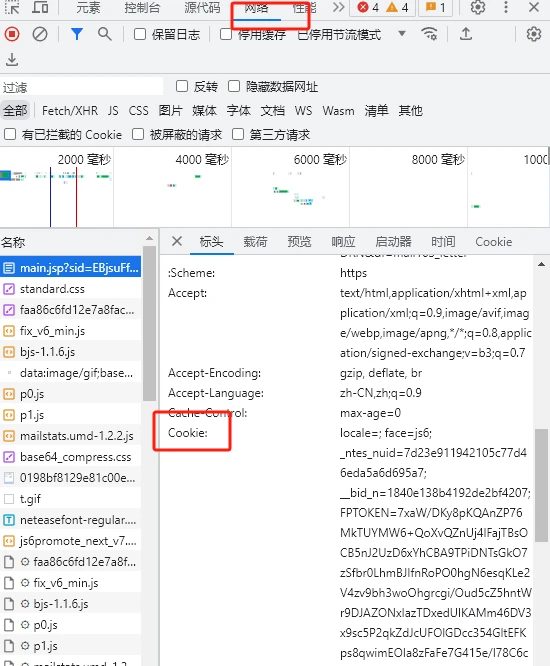This screenshot has height=666, width=550.
Task: Open the 控制台 tab
Action: [142, 7]
